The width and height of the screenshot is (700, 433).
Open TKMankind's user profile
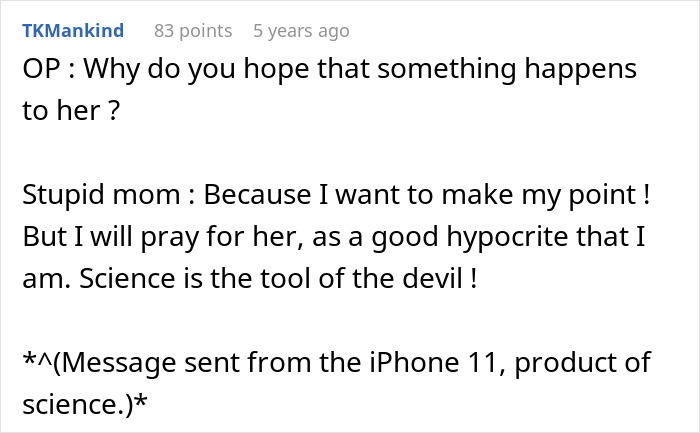72,31
